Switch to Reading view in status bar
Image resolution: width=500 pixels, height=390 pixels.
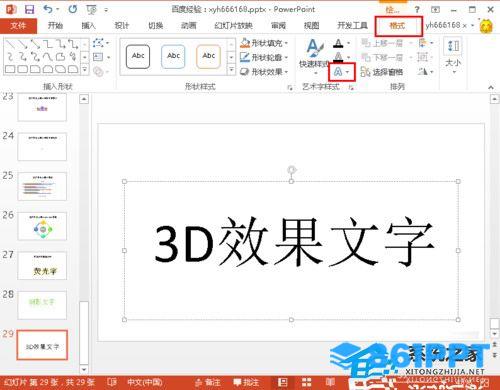(330, 382)
